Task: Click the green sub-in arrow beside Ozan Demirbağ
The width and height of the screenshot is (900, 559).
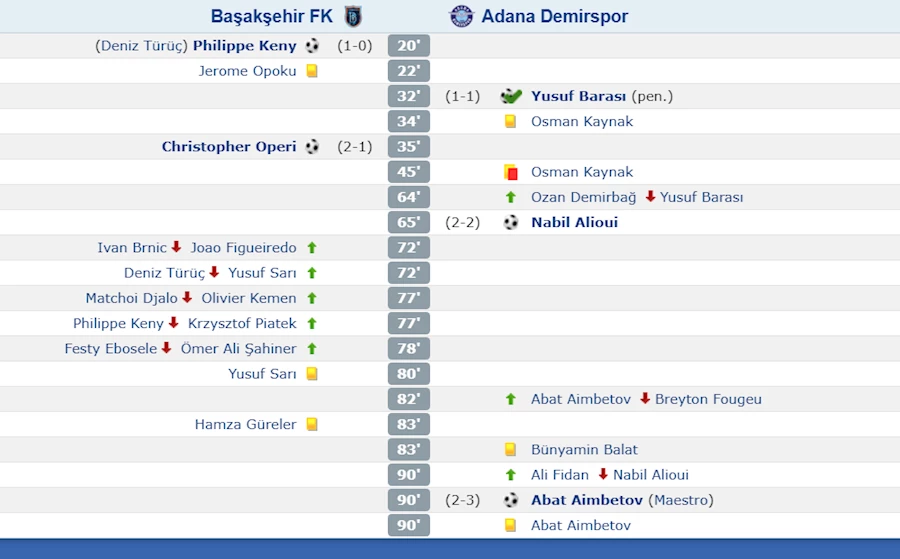Action: pos(511,197)
